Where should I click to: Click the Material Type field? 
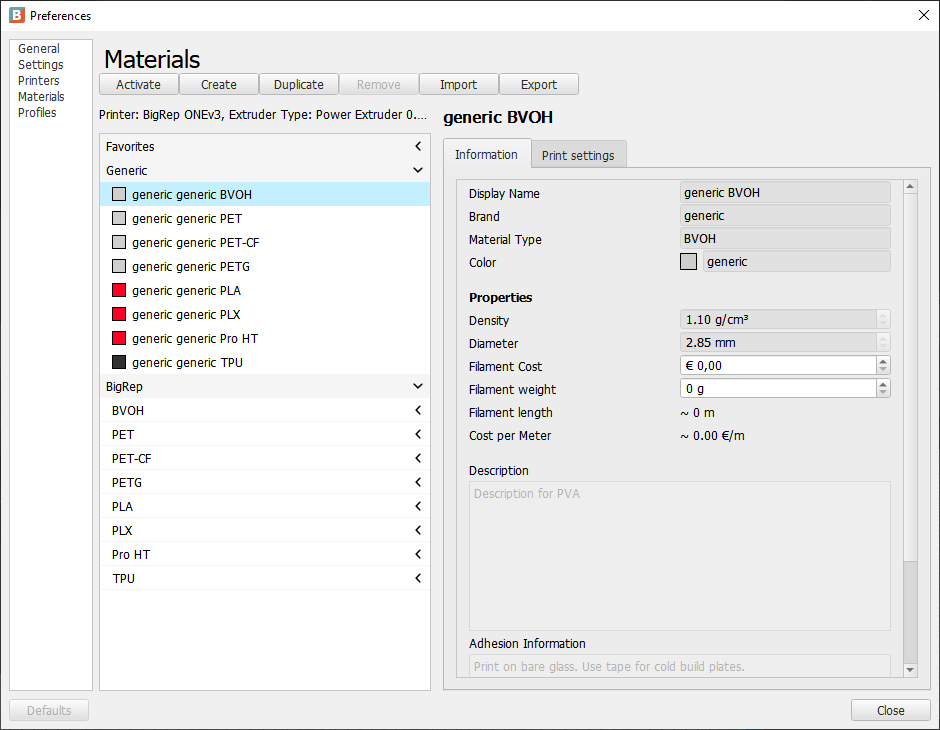(785, 239)
